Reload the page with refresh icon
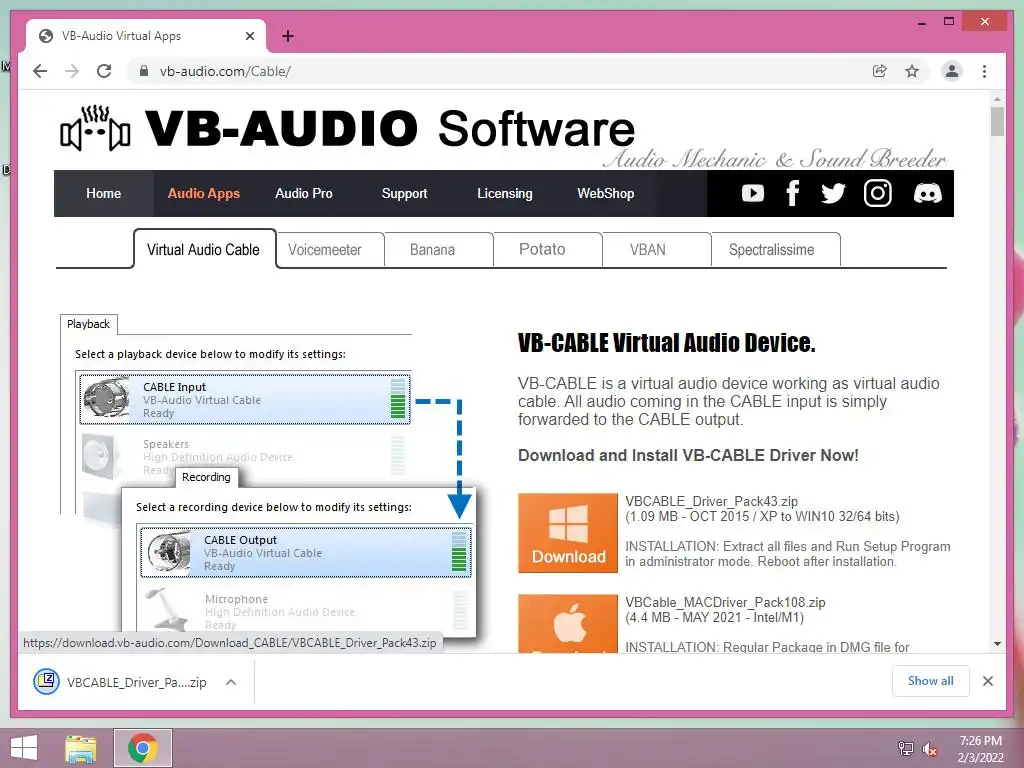1024x768 pixels. [x=104, y=71]
